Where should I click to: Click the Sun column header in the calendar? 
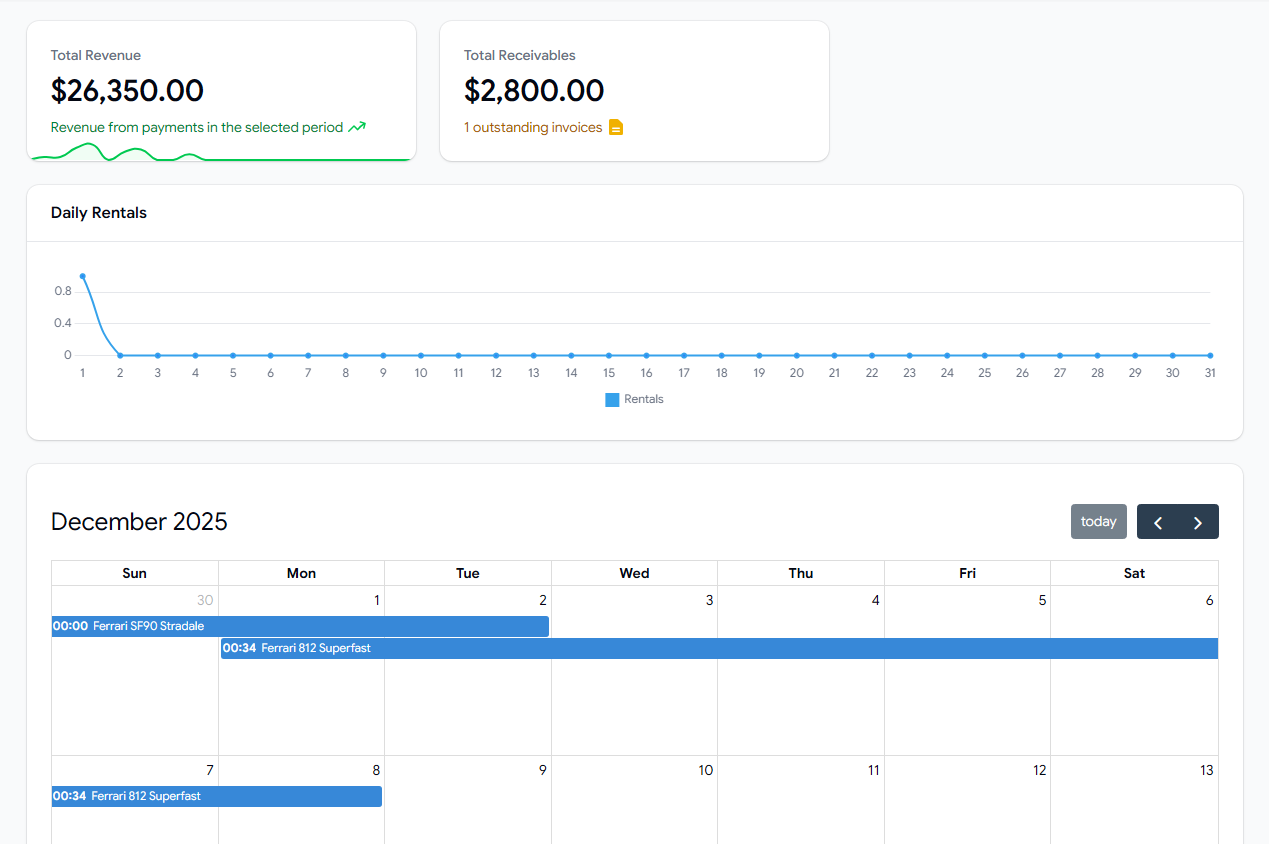point(134,572)
